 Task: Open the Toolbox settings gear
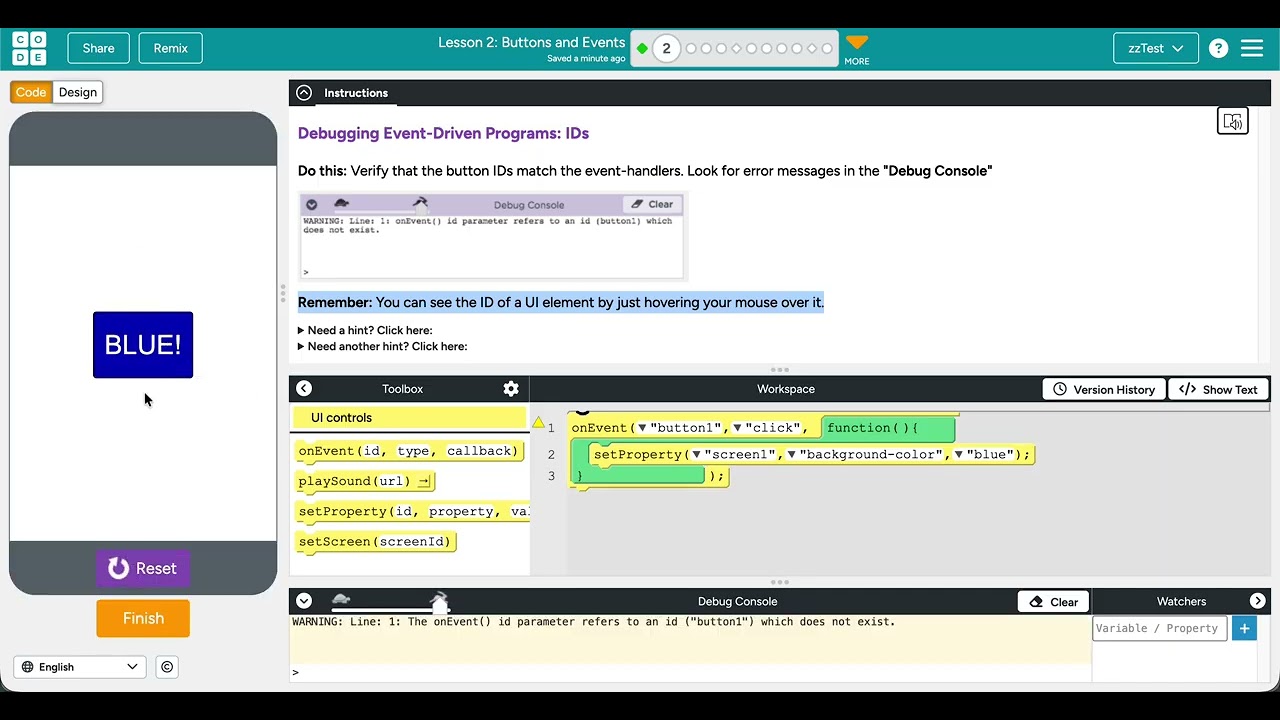point(511,389)
